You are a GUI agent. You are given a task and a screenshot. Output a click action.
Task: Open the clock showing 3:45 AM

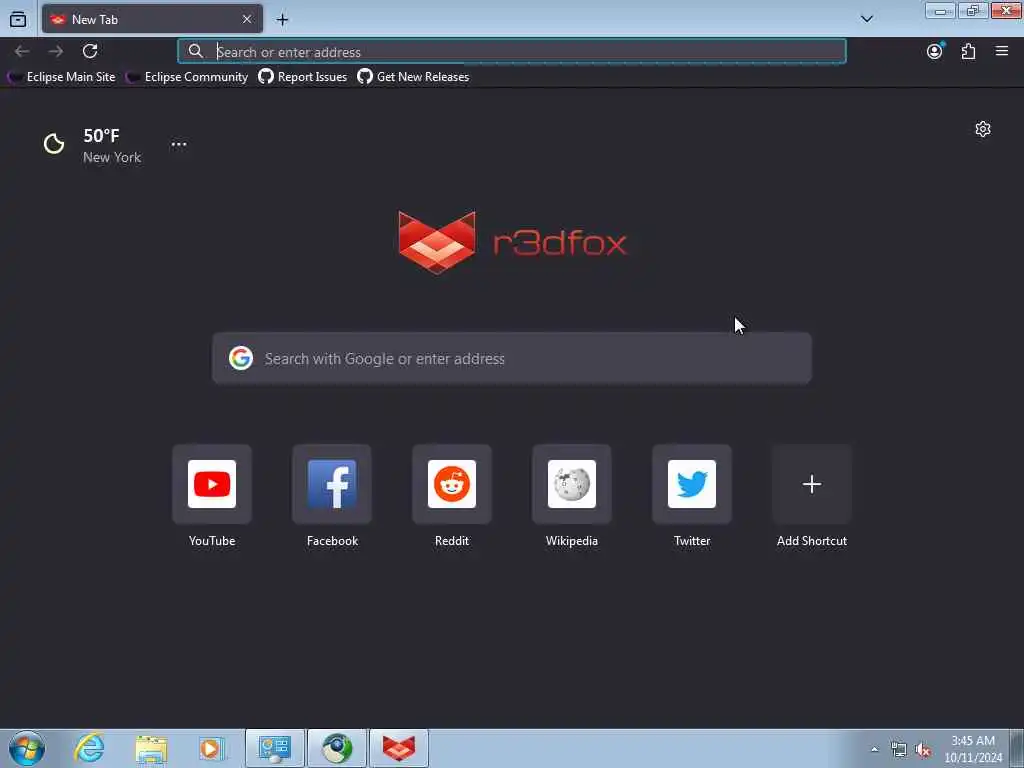coord(973,748)
